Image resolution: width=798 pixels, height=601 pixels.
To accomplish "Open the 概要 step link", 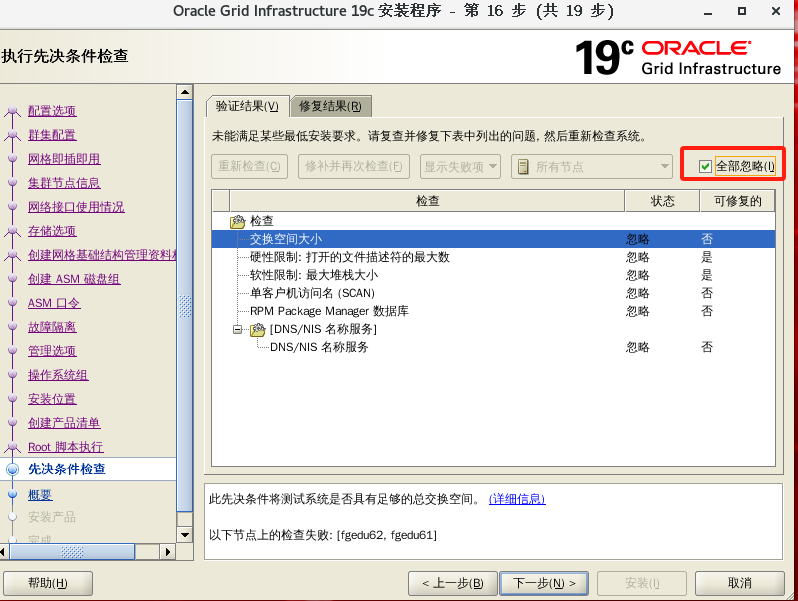I will [x=40, y=495].
